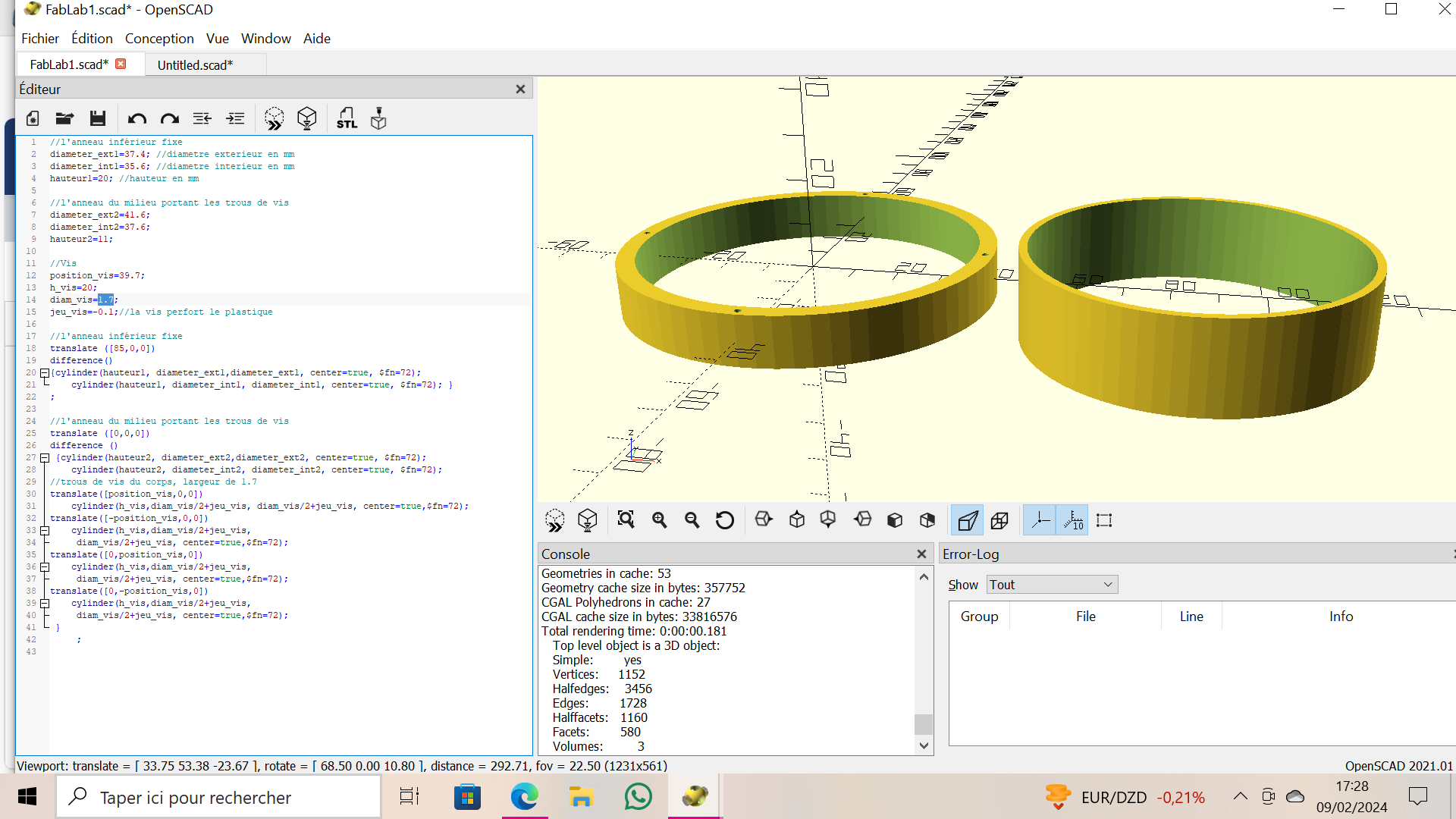
Task: Open the EUR/DZD currency widget
Action: pyautogui.click(x=1125, y=797)
